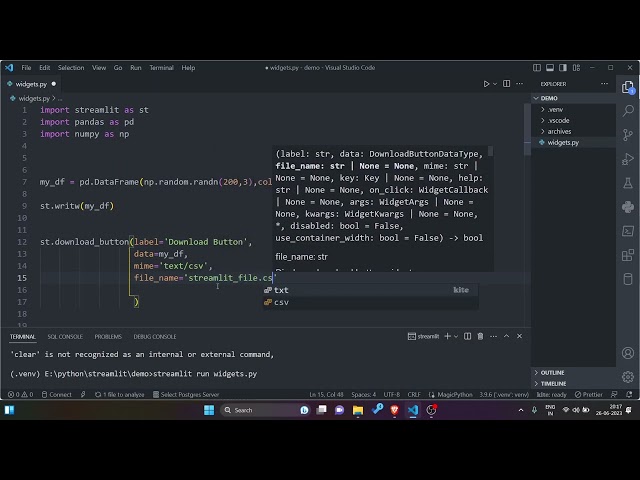Open the Terminal menu
Screen dimensions: 640x480
[x=161, y=68]
